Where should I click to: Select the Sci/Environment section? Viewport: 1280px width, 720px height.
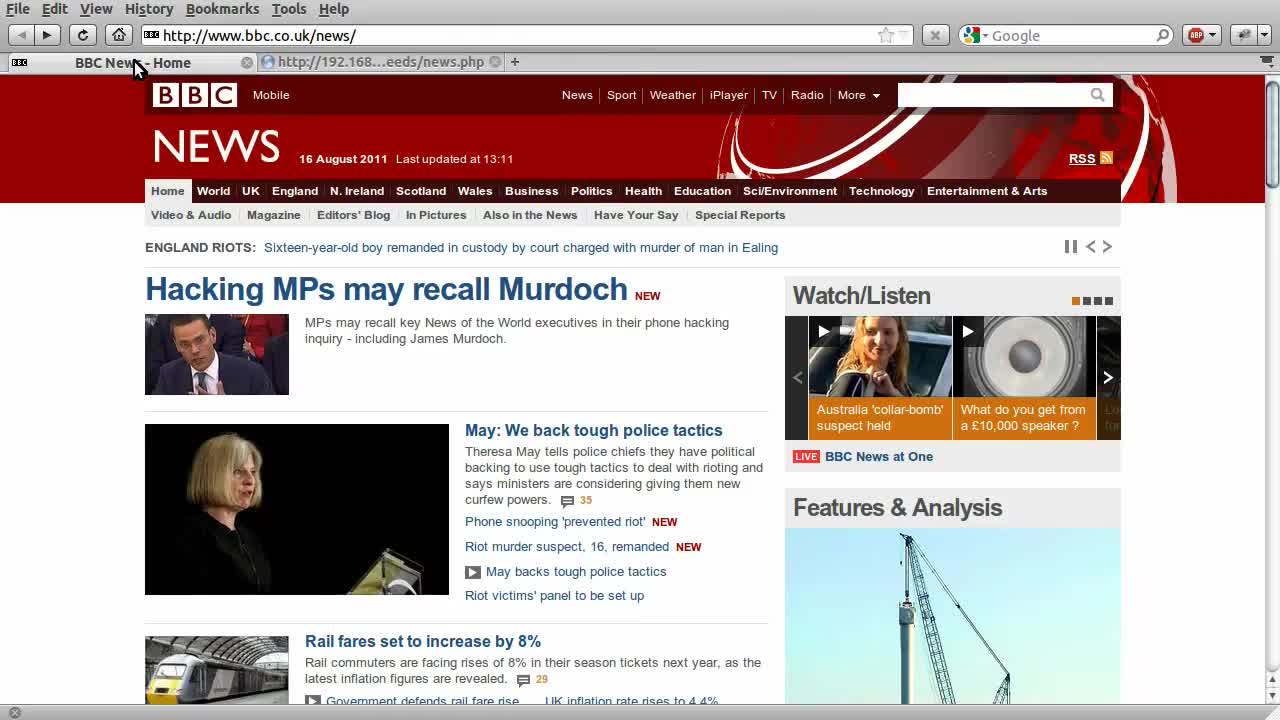coord(790,191)
